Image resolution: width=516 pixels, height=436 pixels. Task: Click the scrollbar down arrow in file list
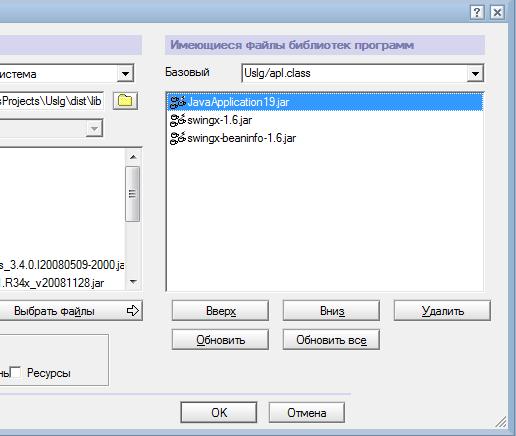tap(133, 282)
